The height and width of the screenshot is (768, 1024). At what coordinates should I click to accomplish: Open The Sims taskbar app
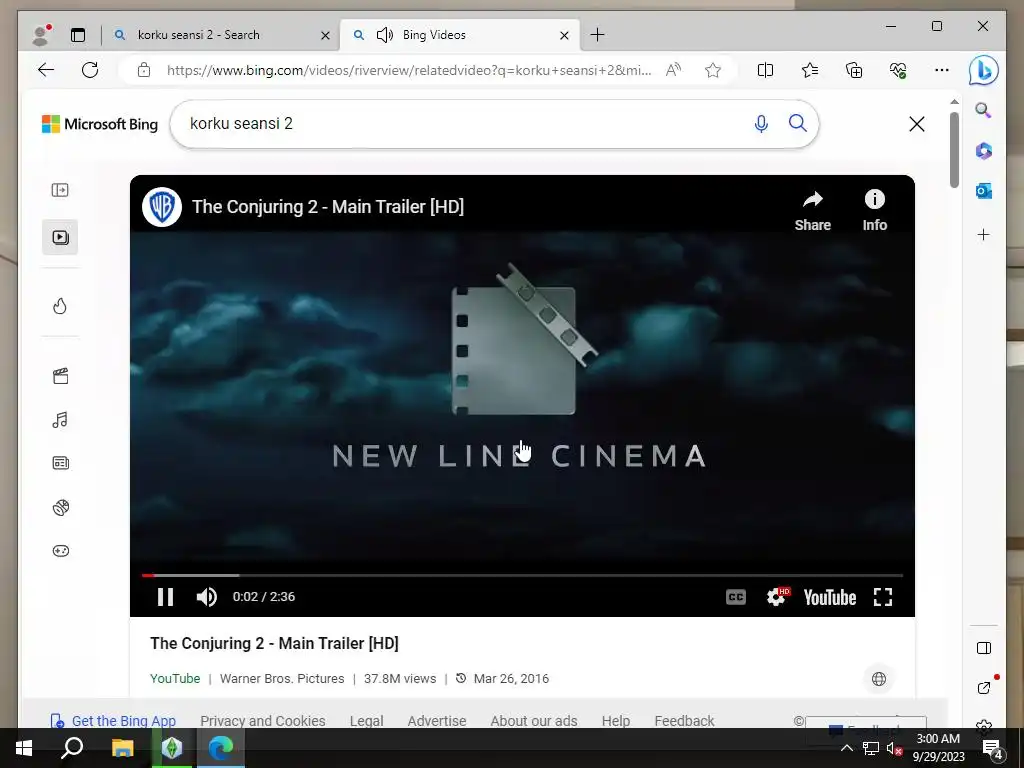[172, 748]
